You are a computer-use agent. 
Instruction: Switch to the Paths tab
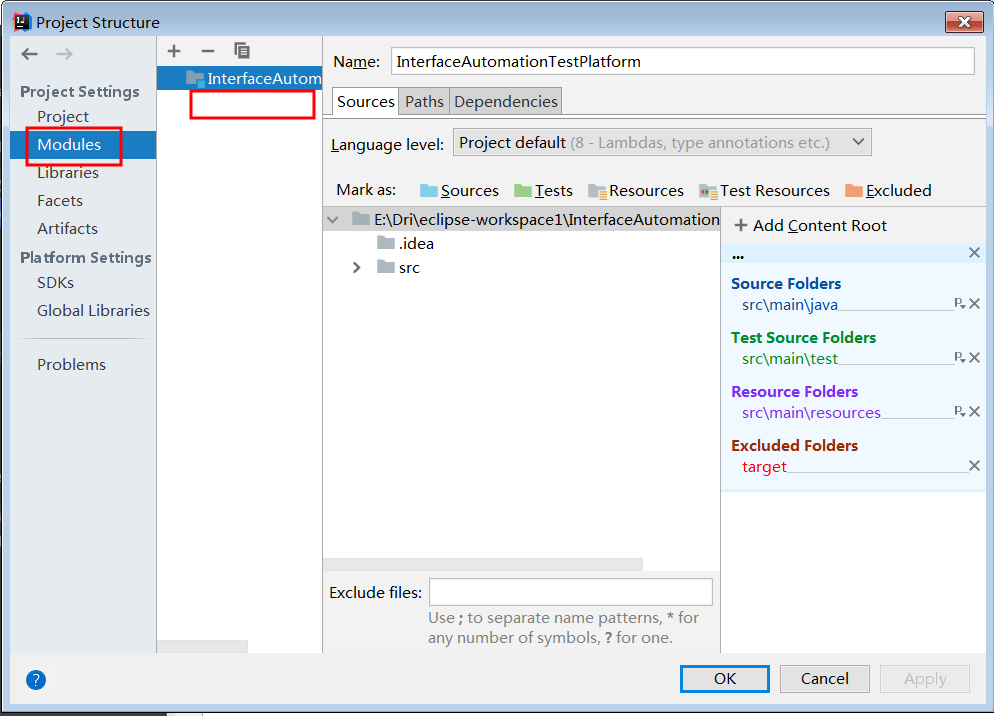click(x=424, y=101)
